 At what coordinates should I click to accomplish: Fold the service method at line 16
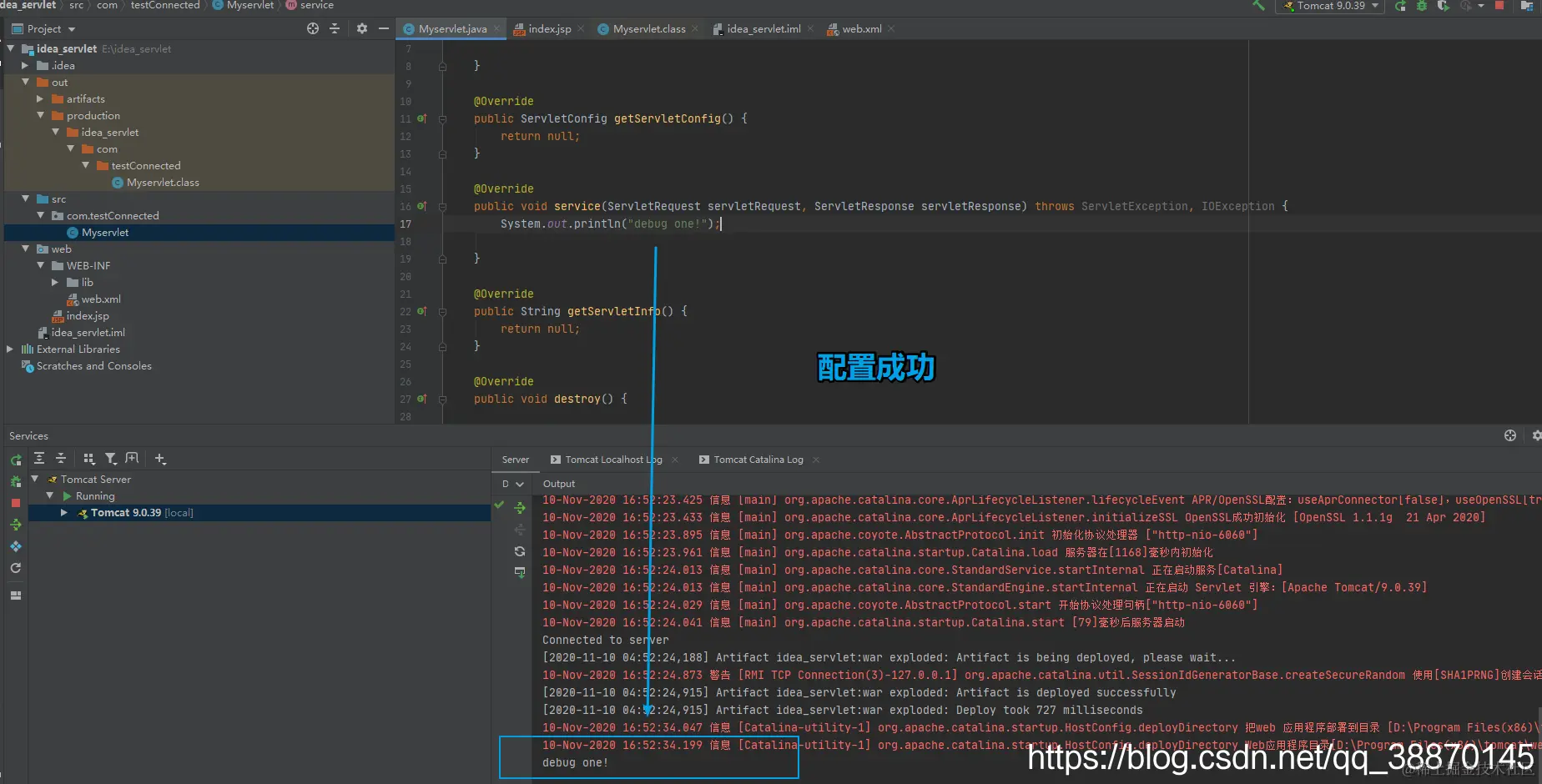click(x=442, y=206)
